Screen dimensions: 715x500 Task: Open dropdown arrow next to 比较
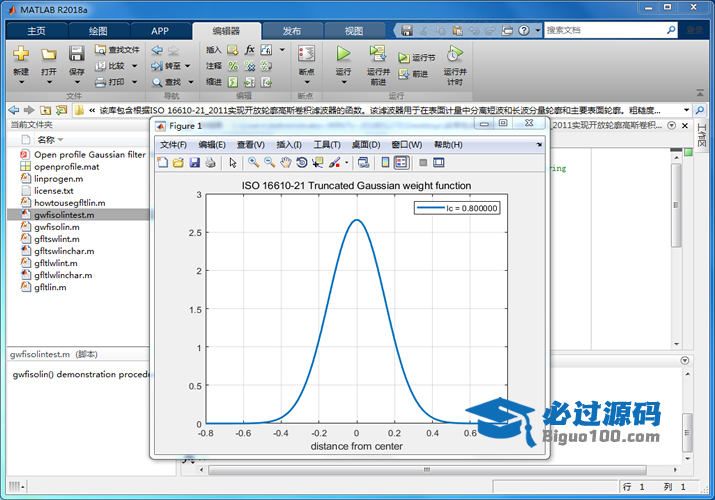point(135,66)
